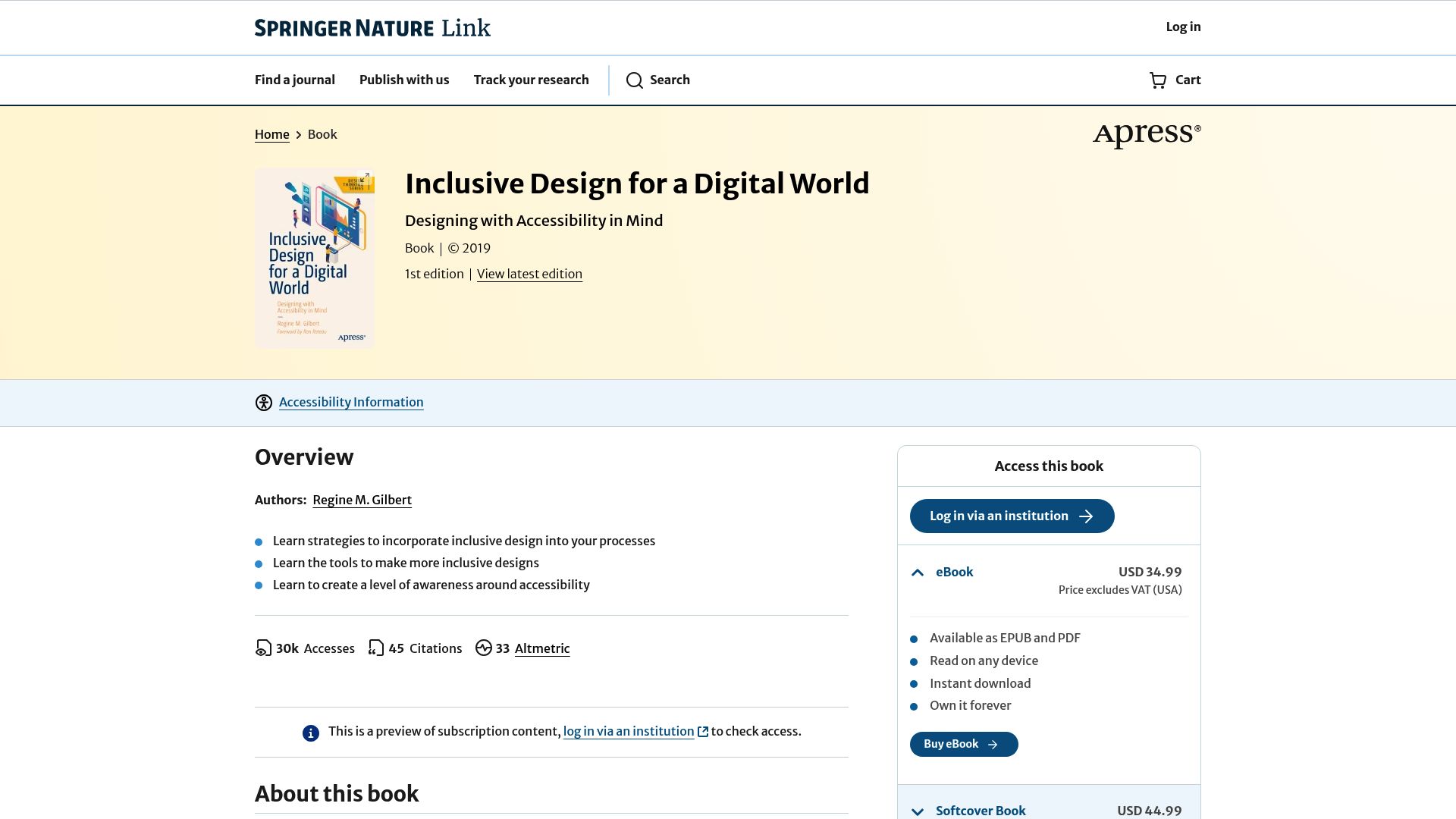Click the Apress publisher logo
Viewport: 1456px width, 819px height.
tap(1147, 133)
